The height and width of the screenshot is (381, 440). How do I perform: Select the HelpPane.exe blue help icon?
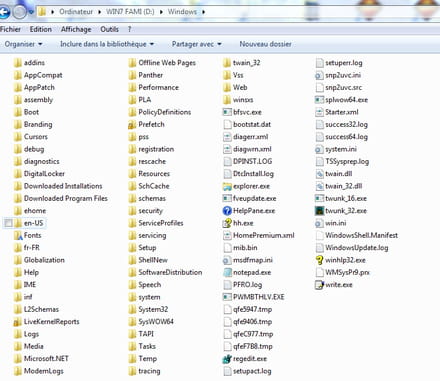click(227, 211)
